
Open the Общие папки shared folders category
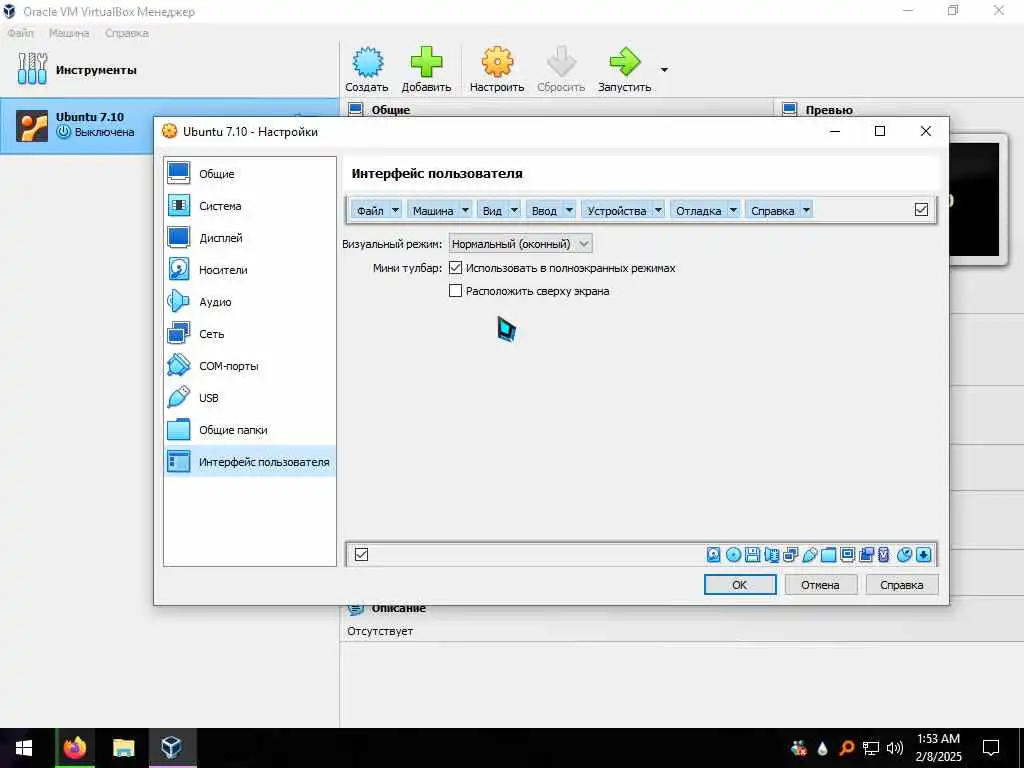[250, 430]
